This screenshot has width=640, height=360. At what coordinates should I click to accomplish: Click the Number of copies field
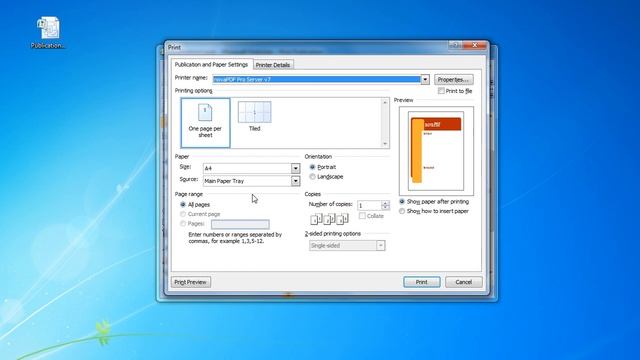click(369, 205)
